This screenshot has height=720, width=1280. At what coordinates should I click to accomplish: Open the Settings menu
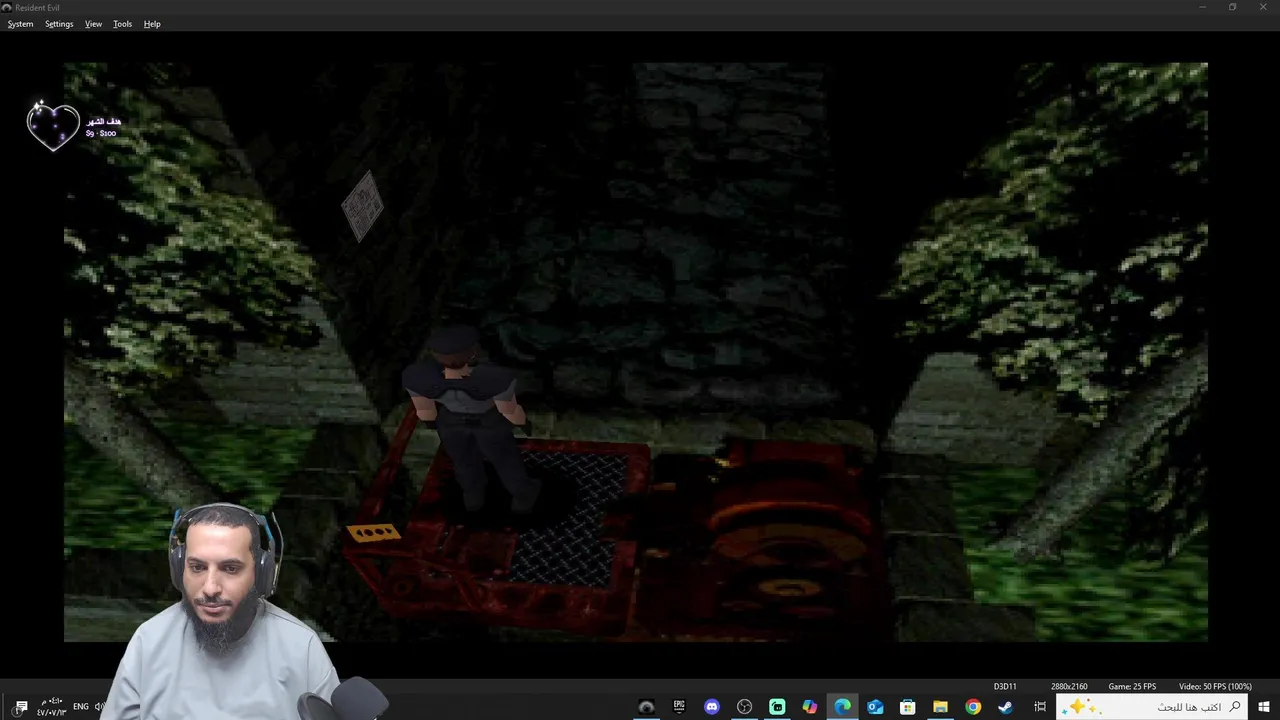[59, 24]
